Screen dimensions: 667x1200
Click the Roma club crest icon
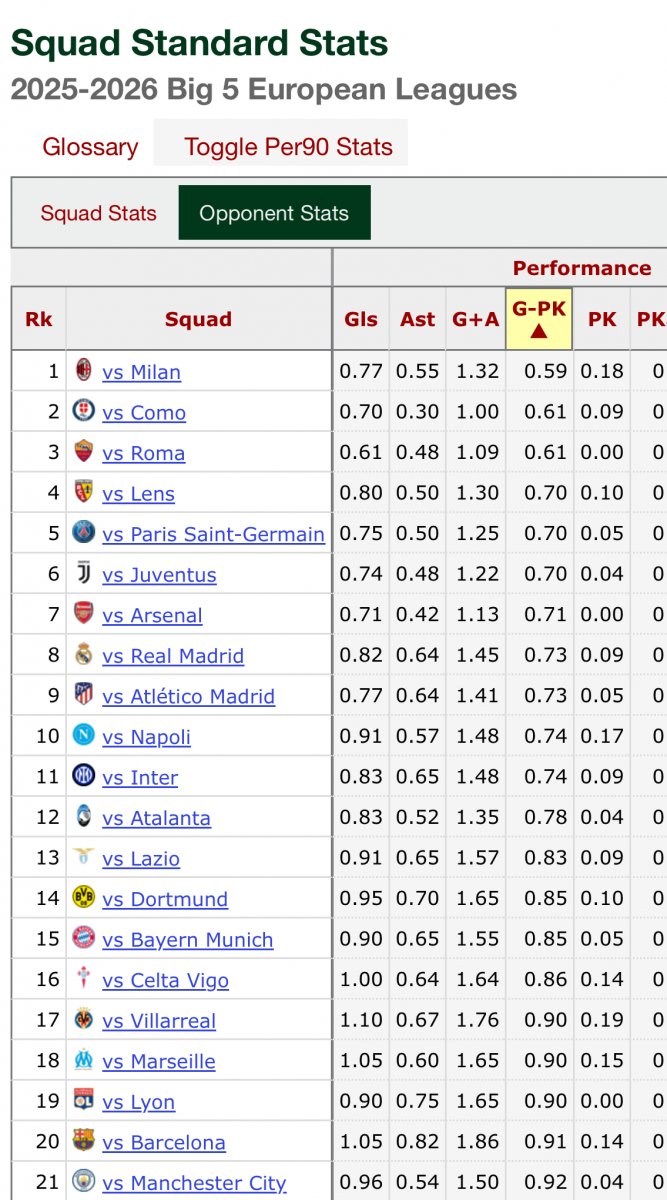click(x=84, y=452)
